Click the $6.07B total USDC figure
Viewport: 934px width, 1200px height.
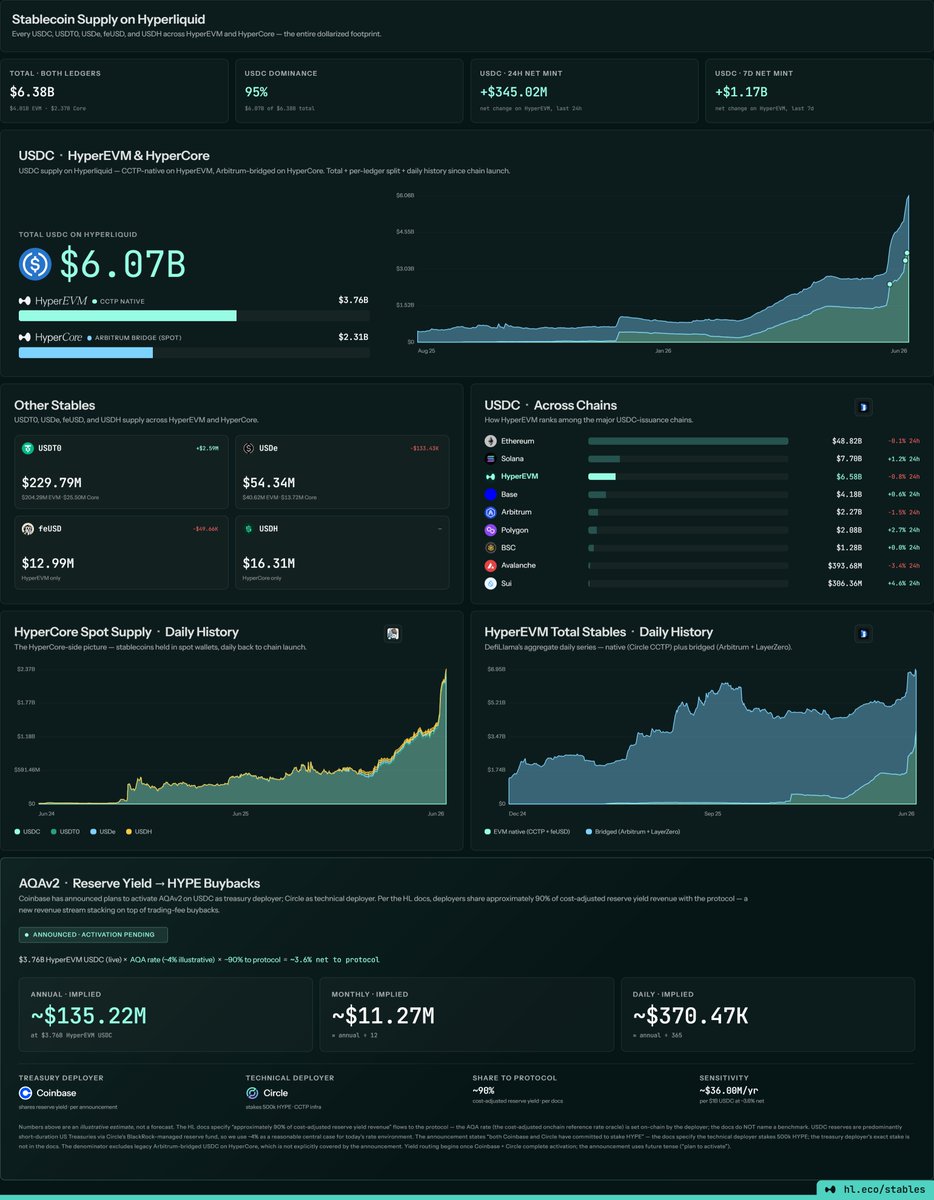click(x=122, y=264)
